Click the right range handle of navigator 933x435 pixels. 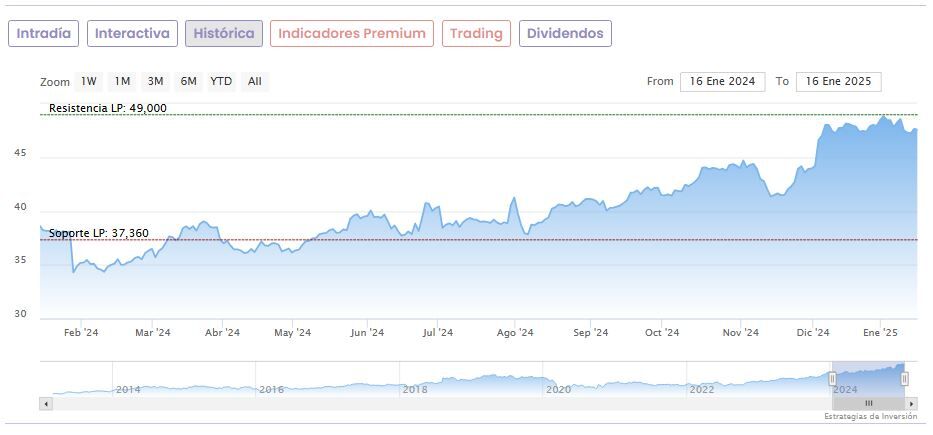point(904,378)
